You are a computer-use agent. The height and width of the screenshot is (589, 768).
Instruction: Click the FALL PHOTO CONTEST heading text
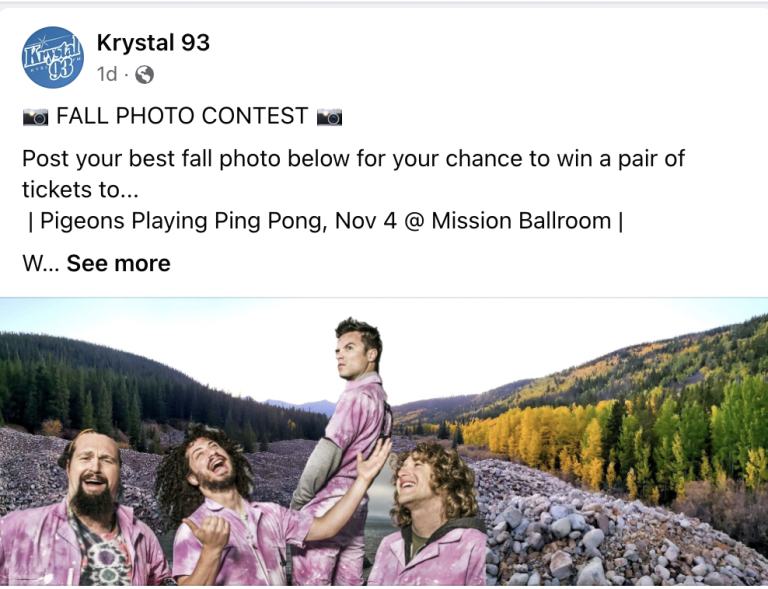(x=182, y=117)
